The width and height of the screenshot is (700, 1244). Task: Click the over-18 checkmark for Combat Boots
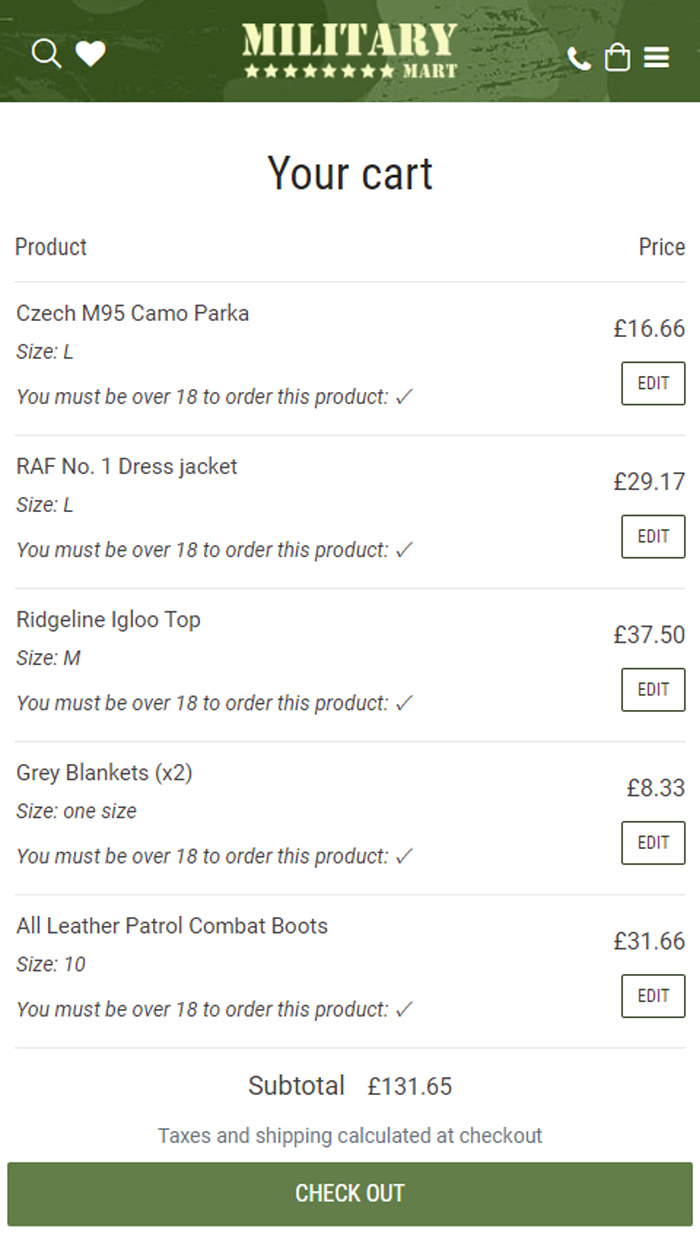(404, 1009)
